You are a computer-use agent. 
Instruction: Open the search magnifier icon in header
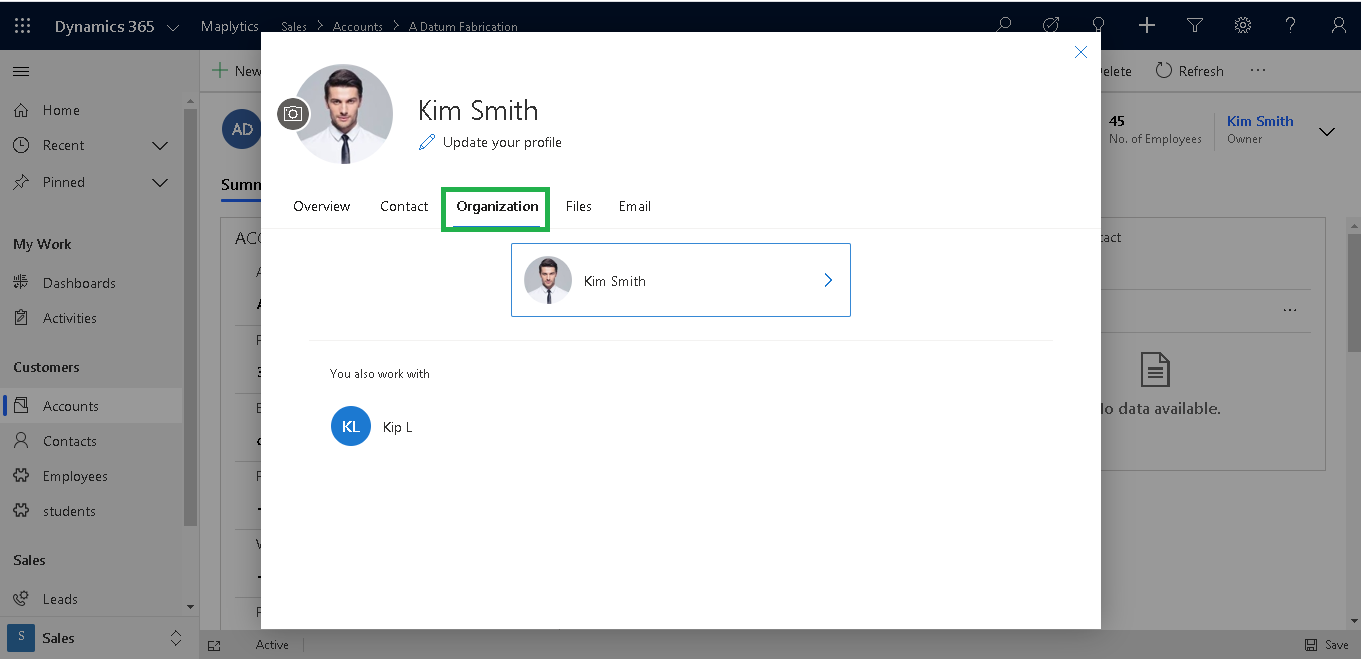pos(1004,26)
